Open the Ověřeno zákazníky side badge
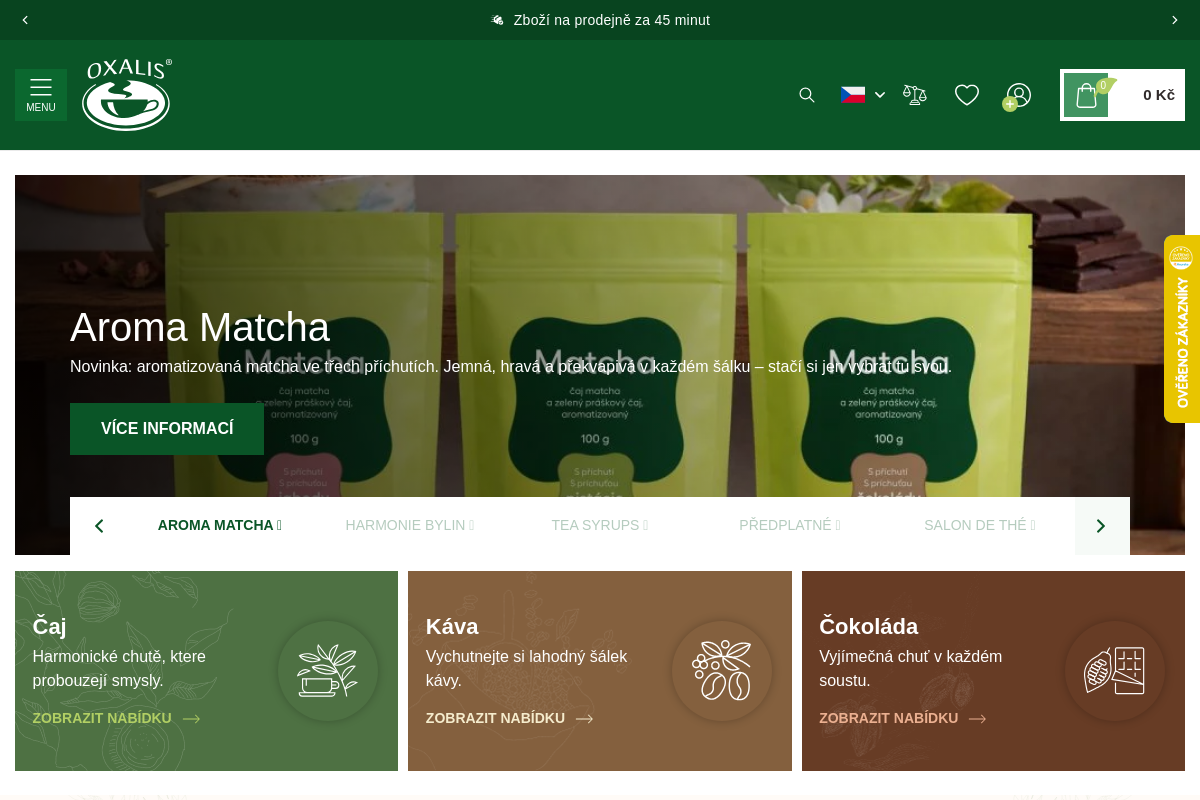Viewport: 1200px width, 800px height. point(1182,329)
